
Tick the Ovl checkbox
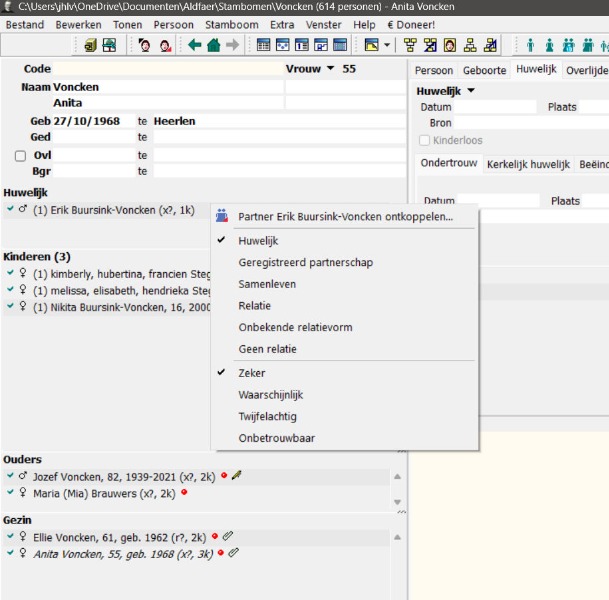pyautogui.click(x=20, y=156)
